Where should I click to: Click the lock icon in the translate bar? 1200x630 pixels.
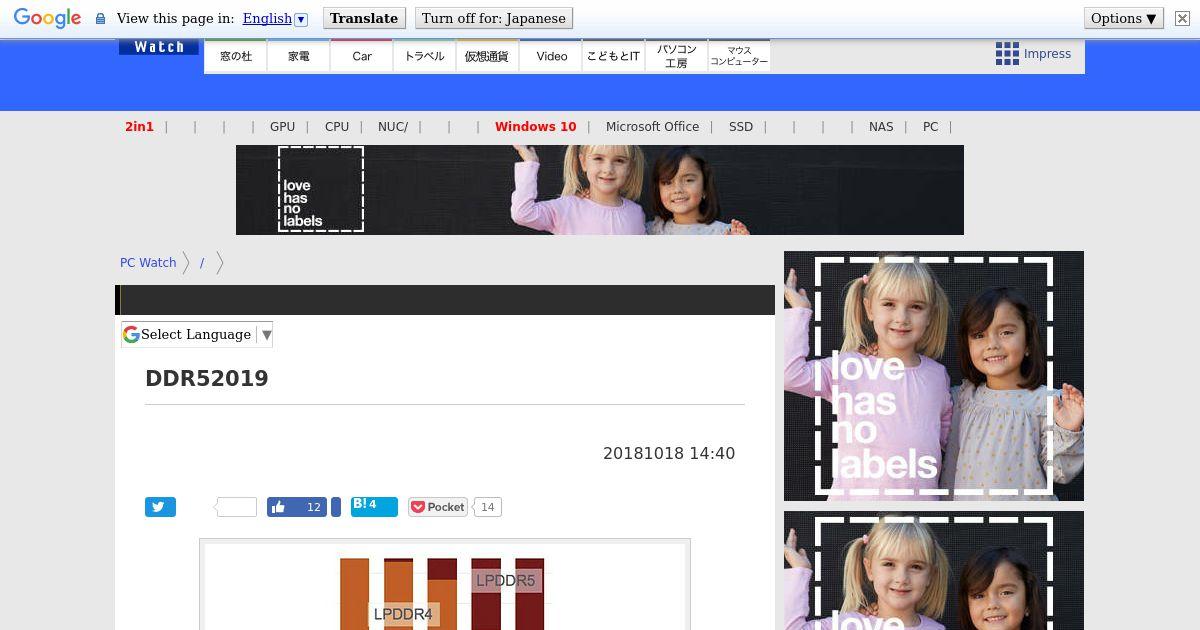(100, 19)
